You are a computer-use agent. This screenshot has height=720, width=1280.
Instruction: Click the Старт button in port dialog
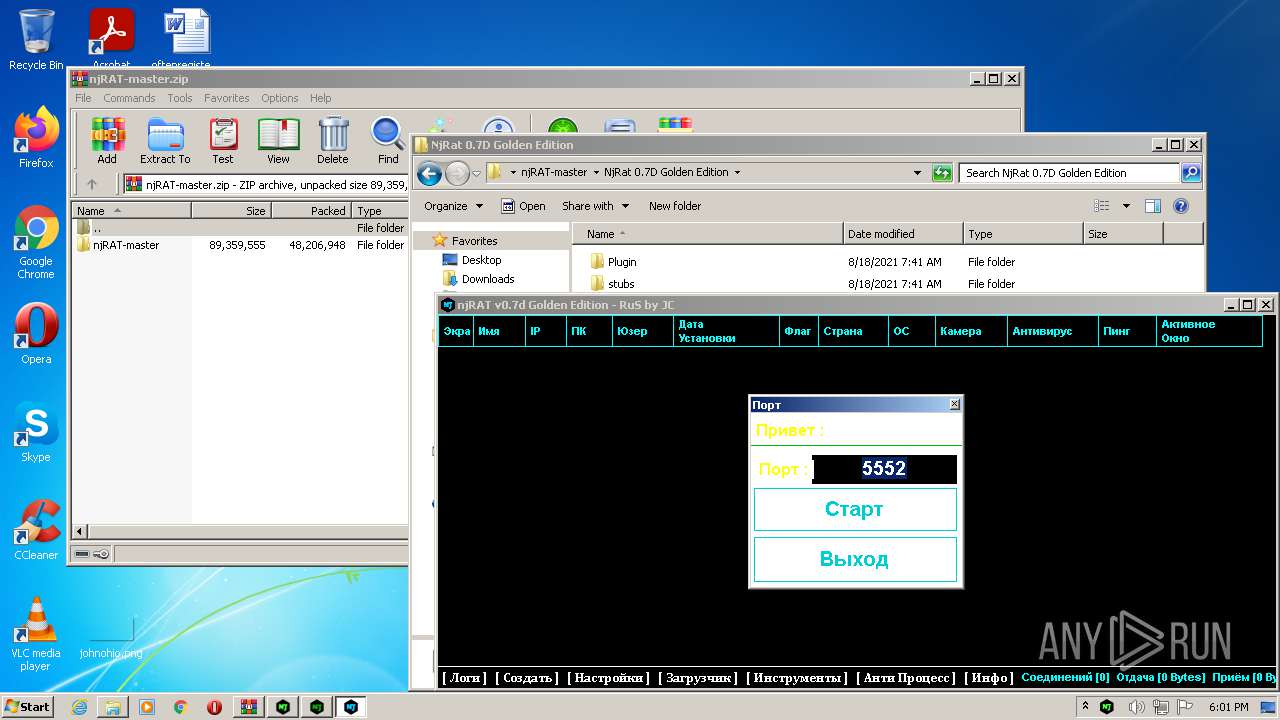pos(855,509)
